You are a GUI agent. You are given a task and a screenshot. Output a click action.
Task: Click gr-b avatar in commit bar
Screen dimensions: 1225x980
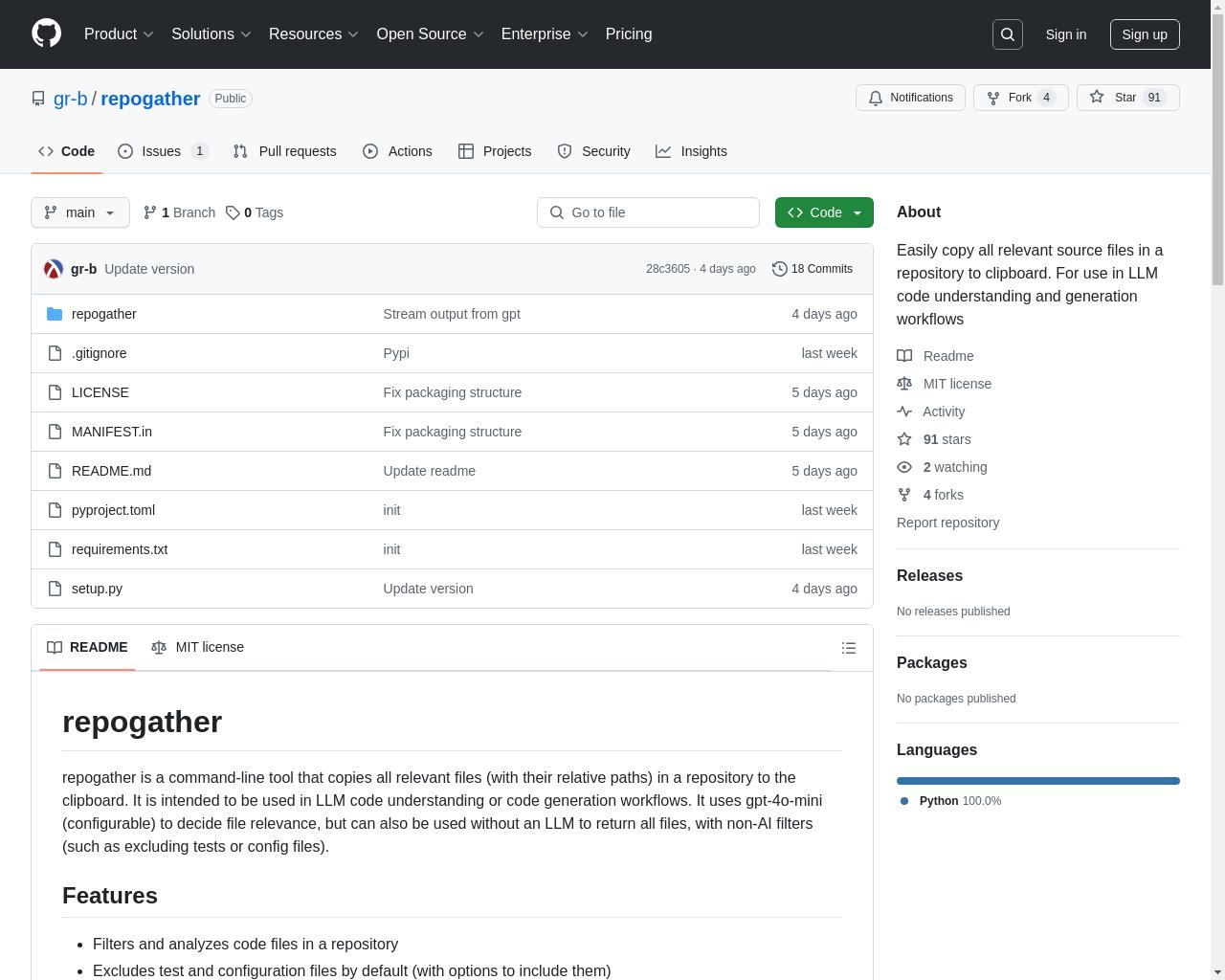[x=54, y=269]
